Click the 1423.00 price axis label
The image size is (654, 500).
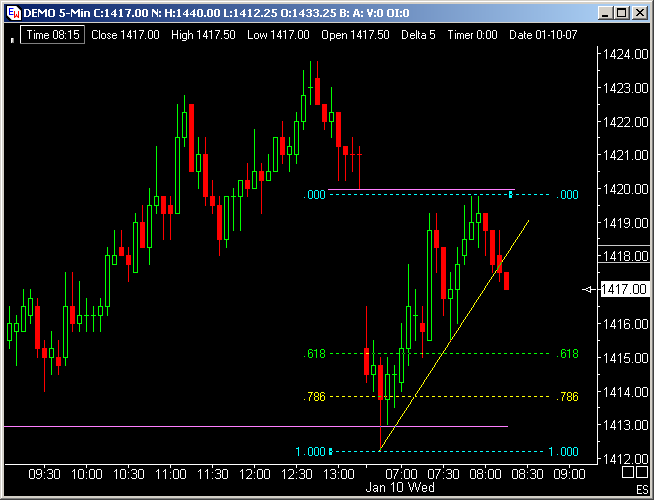click(626, 88)
